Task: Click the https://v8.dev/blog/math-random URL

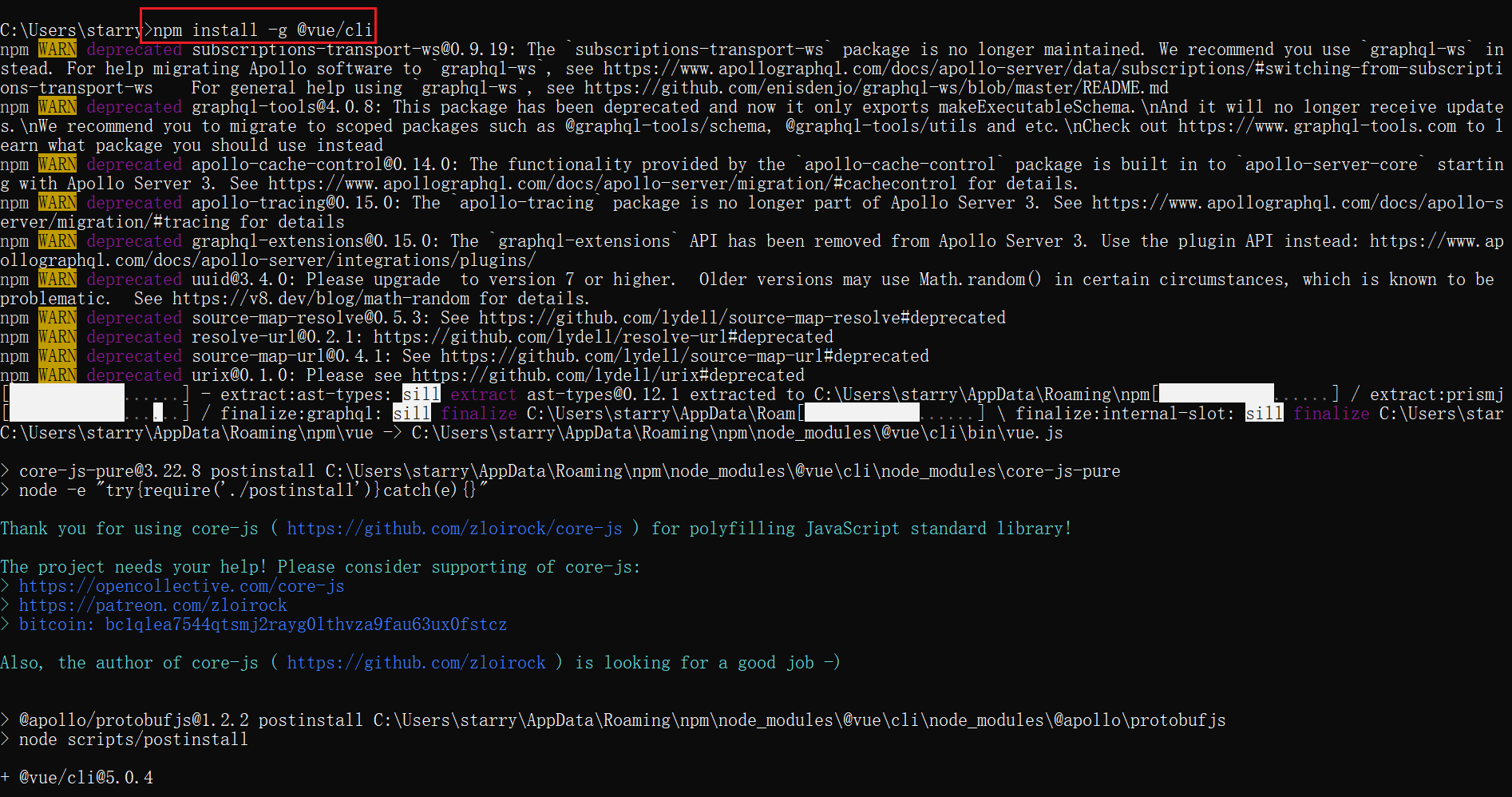Action: click(x=320, y=299)
